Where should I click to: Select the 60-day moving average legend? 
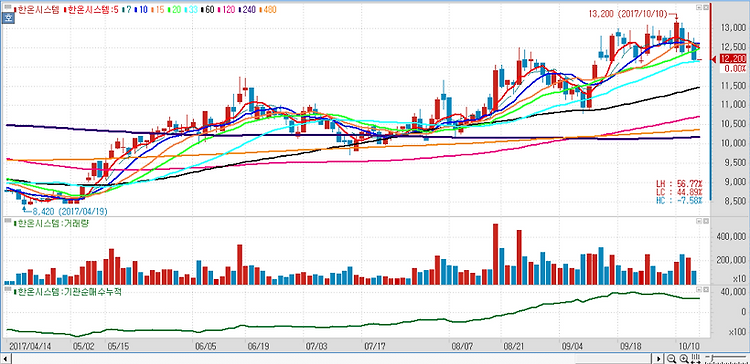[207, 9]
